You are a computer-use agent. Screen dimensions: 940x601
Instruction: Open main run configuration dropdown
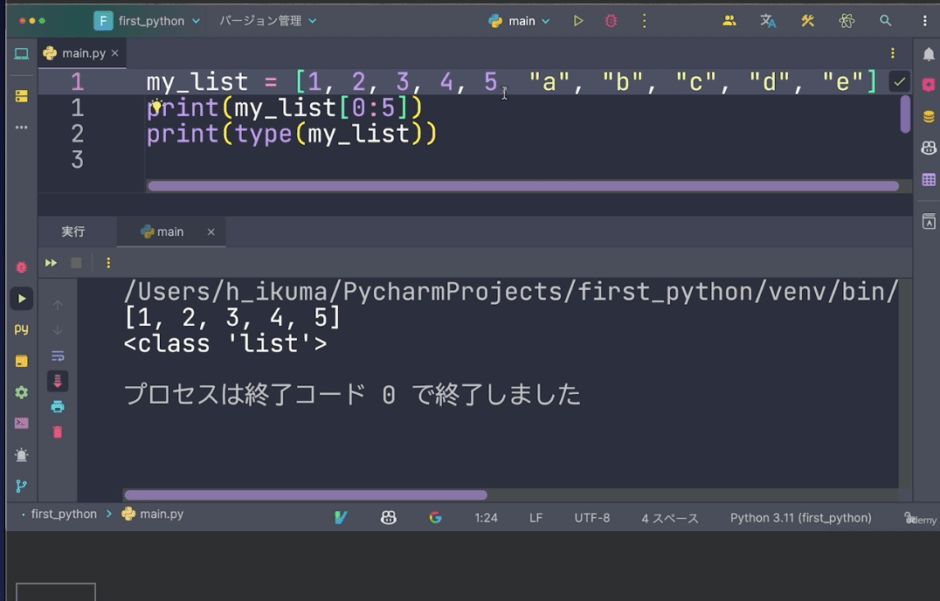click(x=519, y=21)
